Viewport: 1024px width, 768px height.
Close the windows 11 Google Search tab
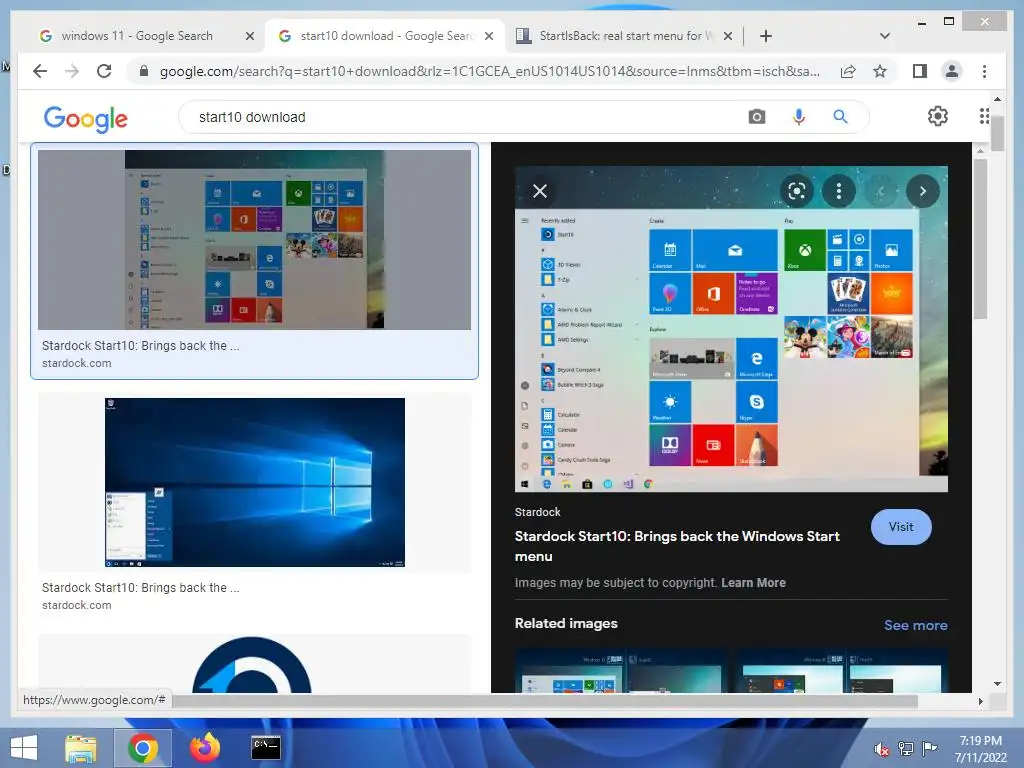[249, 36]
